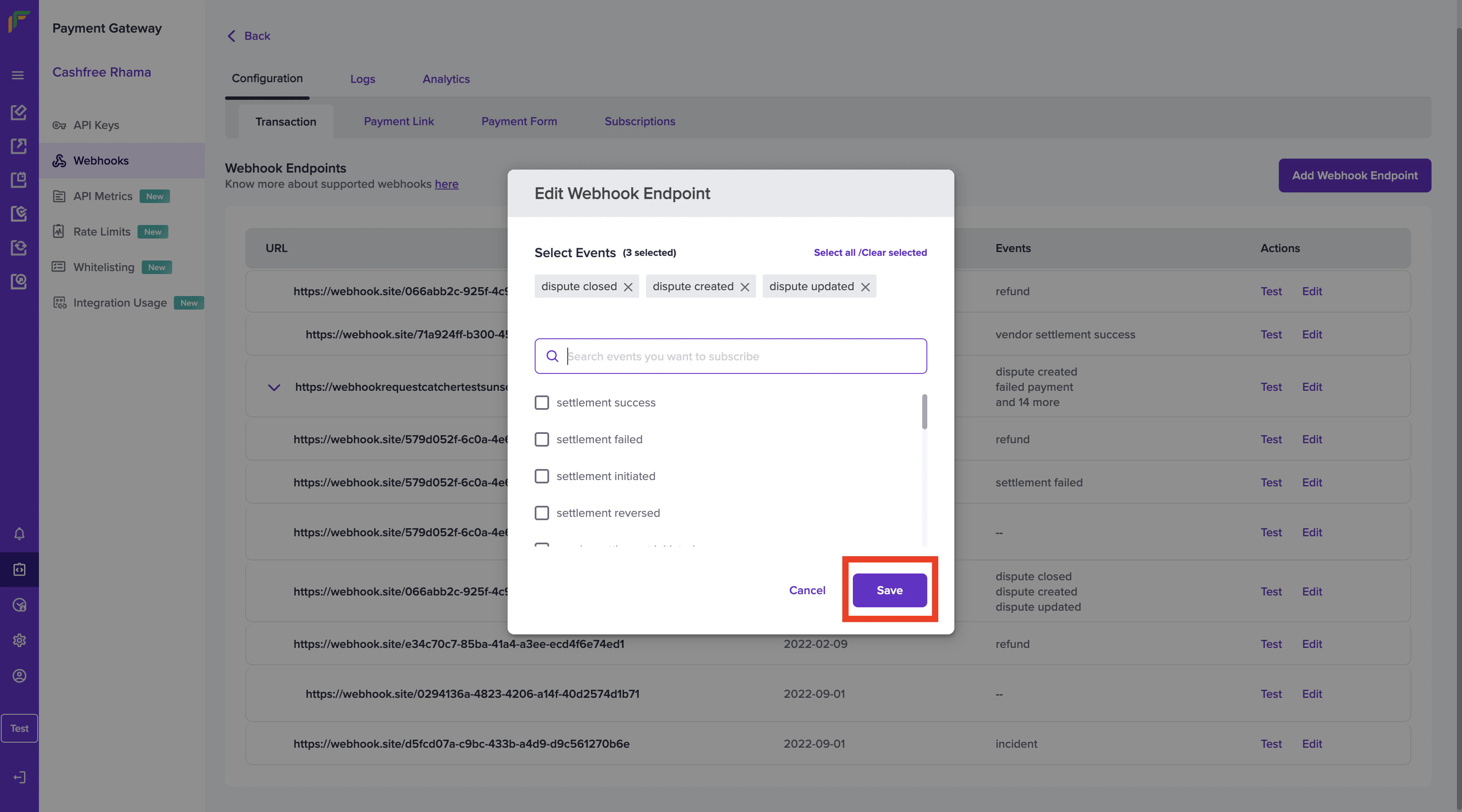The image size is (1462, 812).
Task: Click the hamburger menu icon in sidebar
Action: tap(18, 75)
